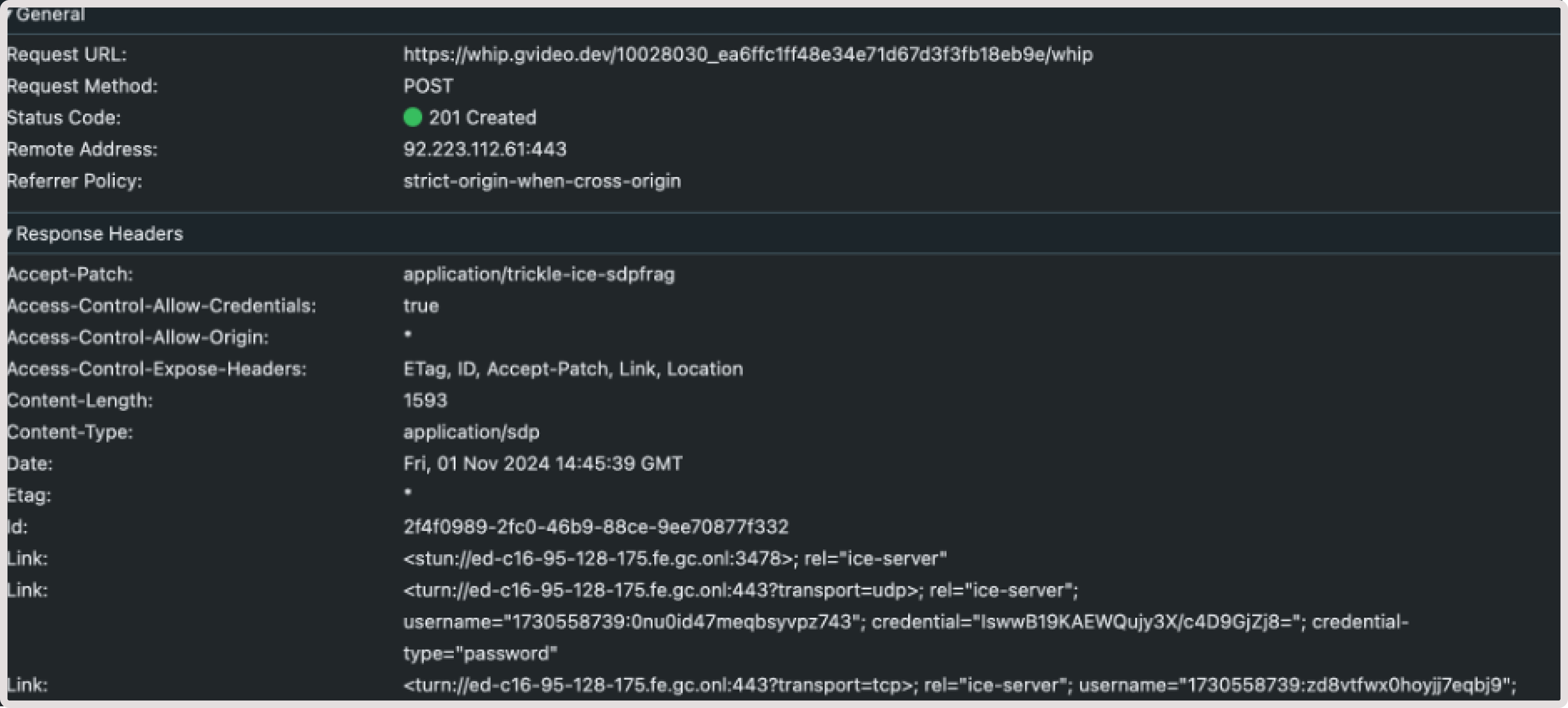Click the Request URL whip.gvideo.dev link
Viewport: 1568px width, 708px height.
[747, 54]
